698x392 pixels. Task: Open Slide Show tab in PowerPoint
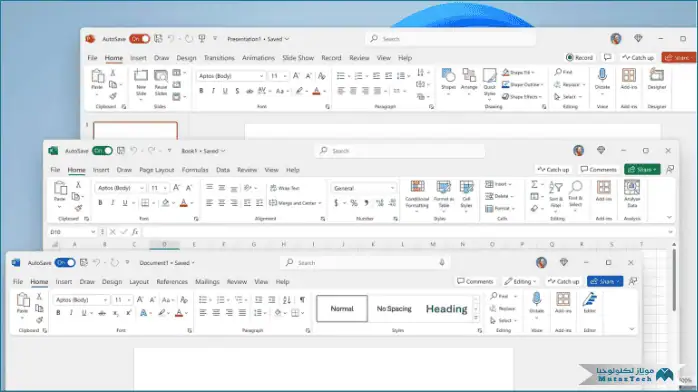pos(298,58)
